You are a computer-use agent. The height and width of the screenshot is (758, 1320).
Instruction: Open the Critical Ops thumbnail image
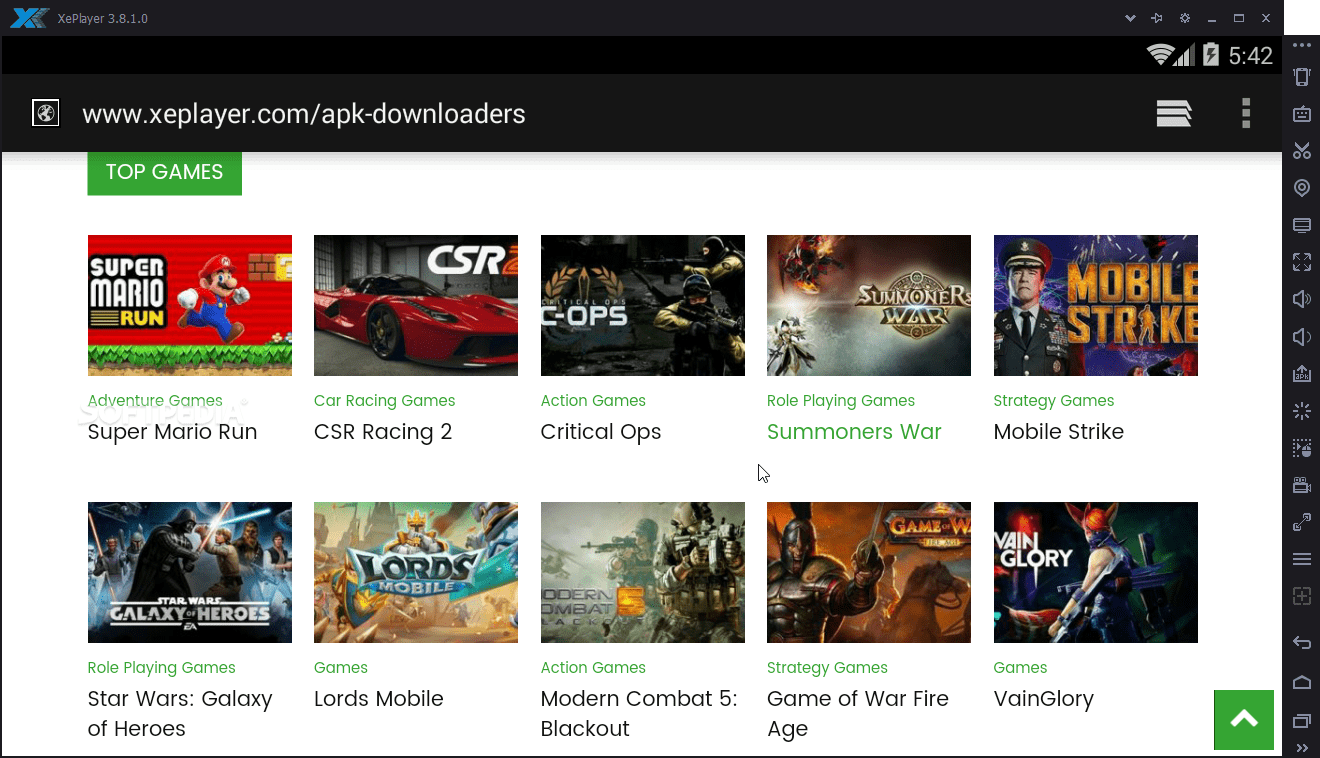pyautogui.click(x=643, y=305)
